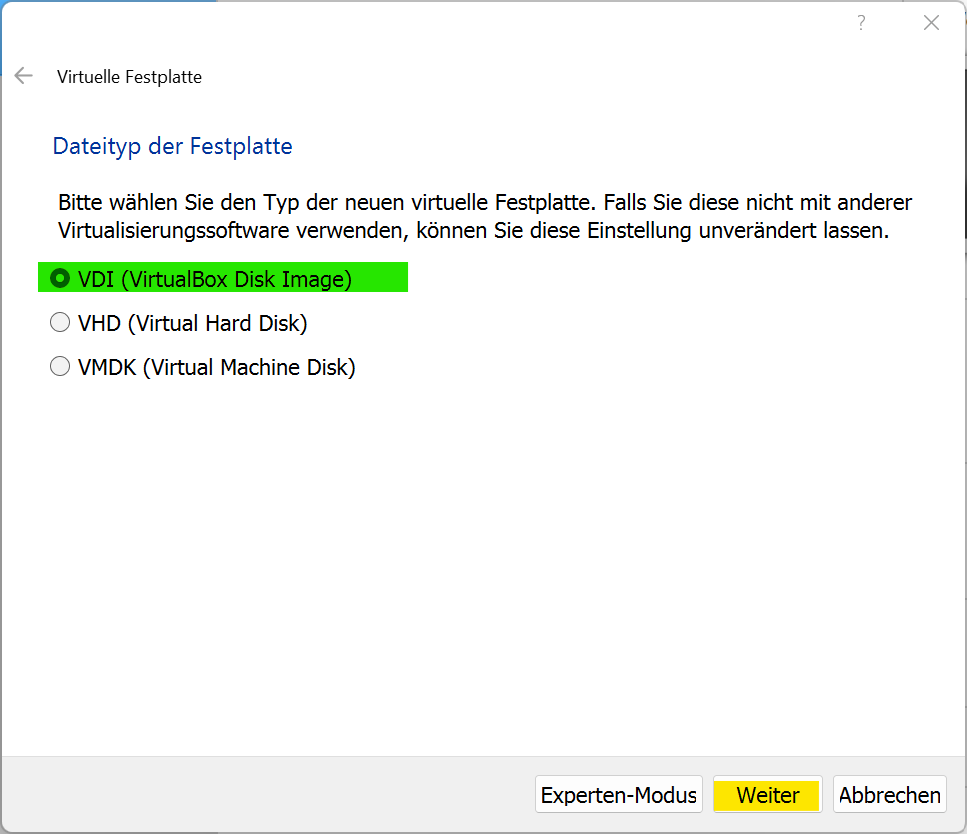Switch to Experten-Modus
Screen dimensions: 967x834
pyautogui.click(x=619, y=795)
